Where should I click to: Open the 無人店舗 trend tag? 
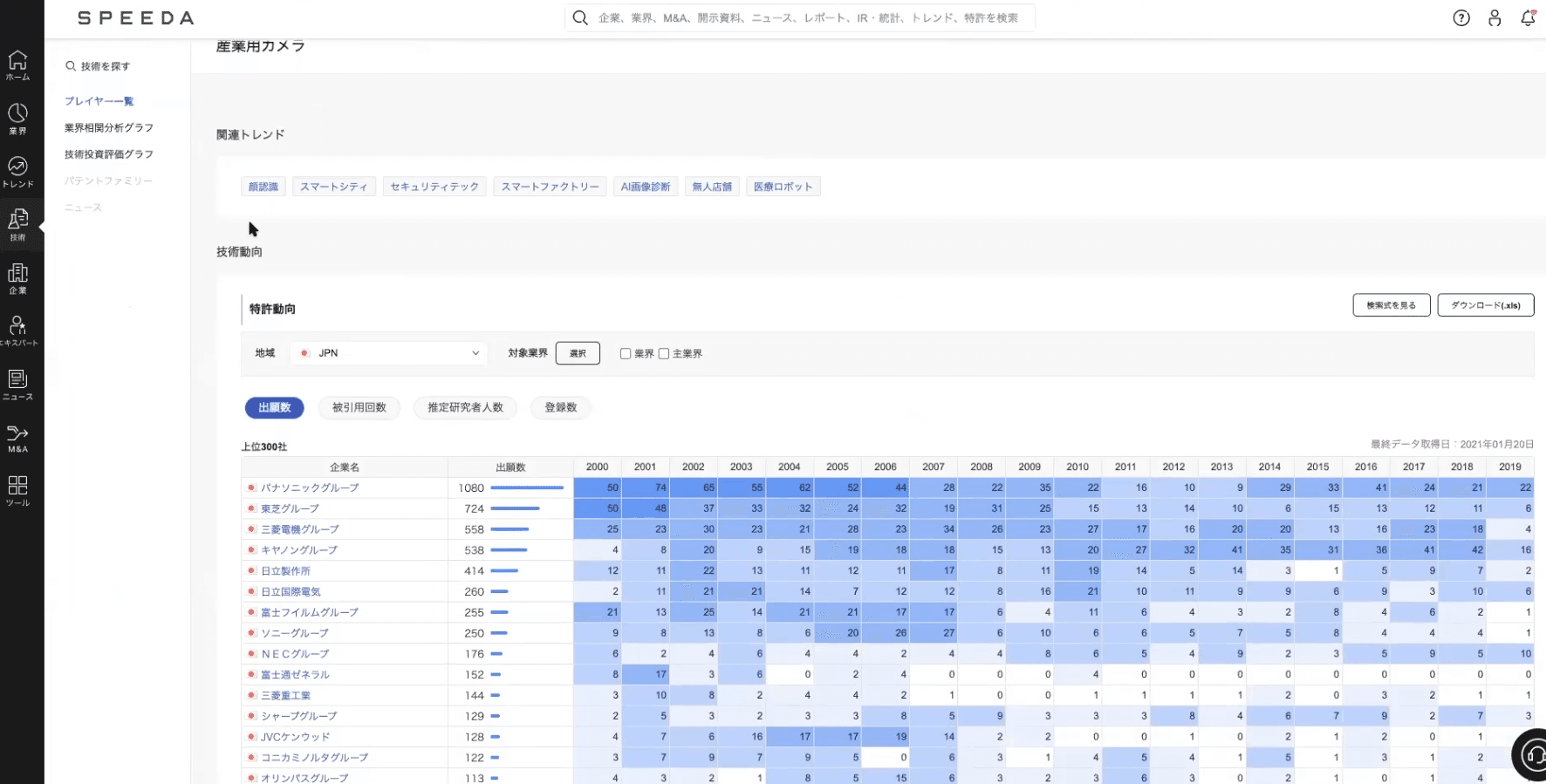tap(712, 187)
